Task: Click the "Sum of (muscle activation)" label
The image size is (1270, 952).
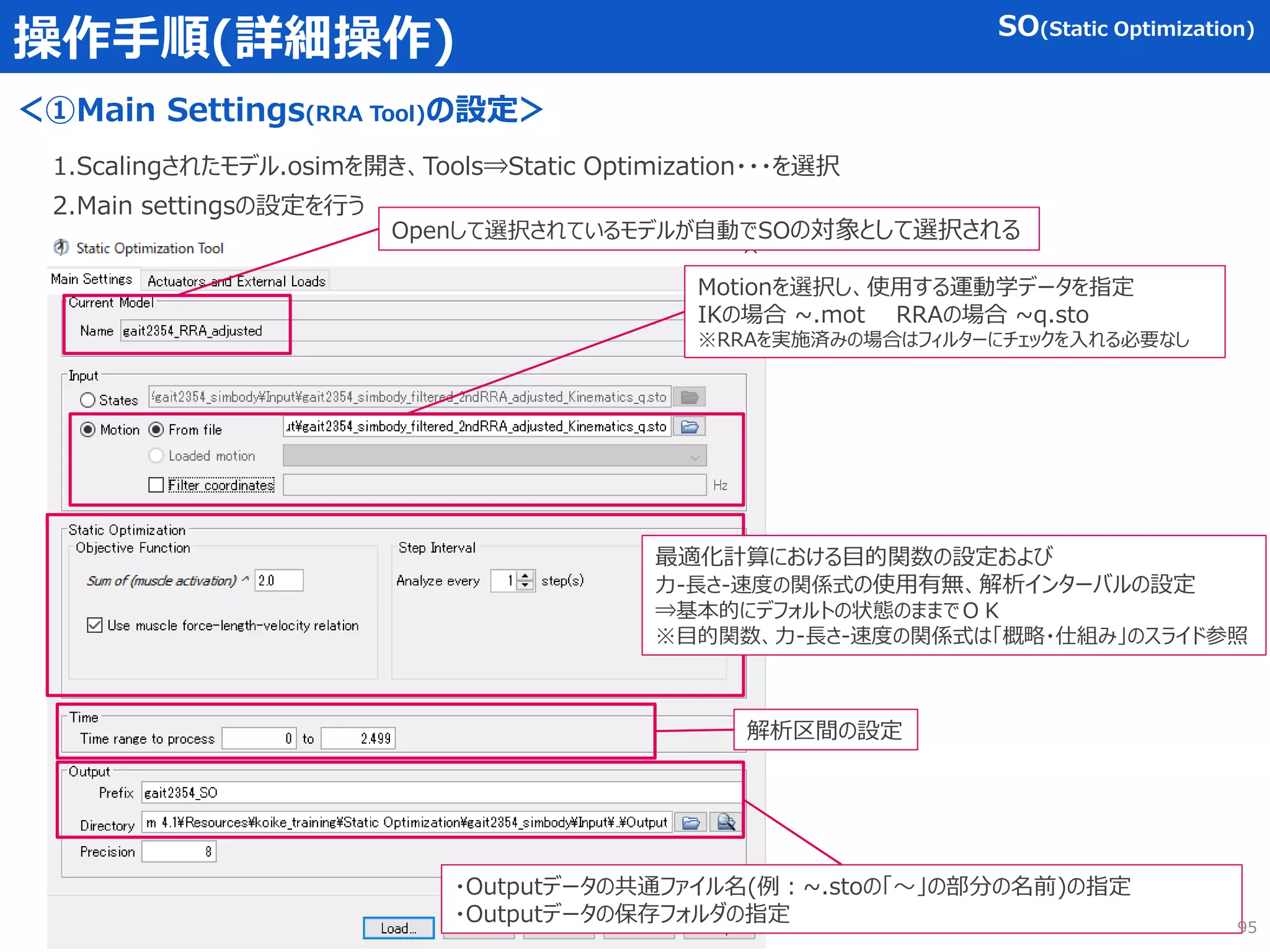Action: click(162, 581)
